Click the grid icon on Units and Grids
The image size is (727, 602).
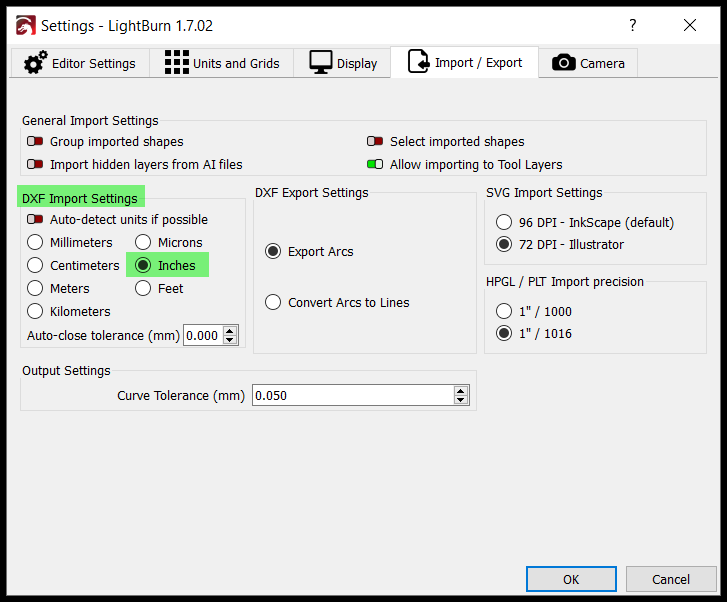tap(177, 63)
